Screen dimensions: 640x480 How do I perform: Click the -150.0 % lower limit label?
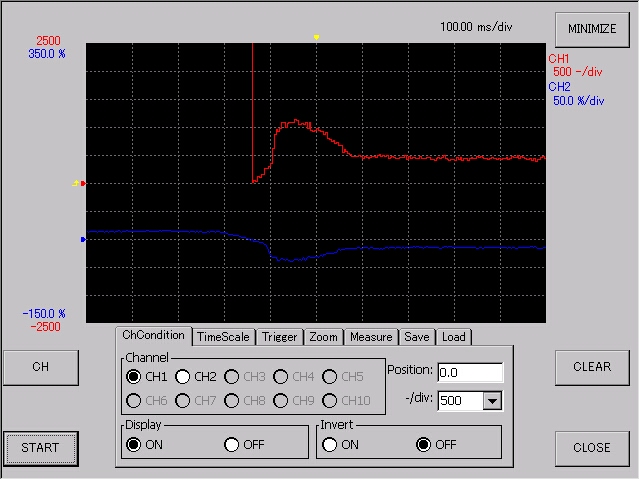[x=44, y=314]
